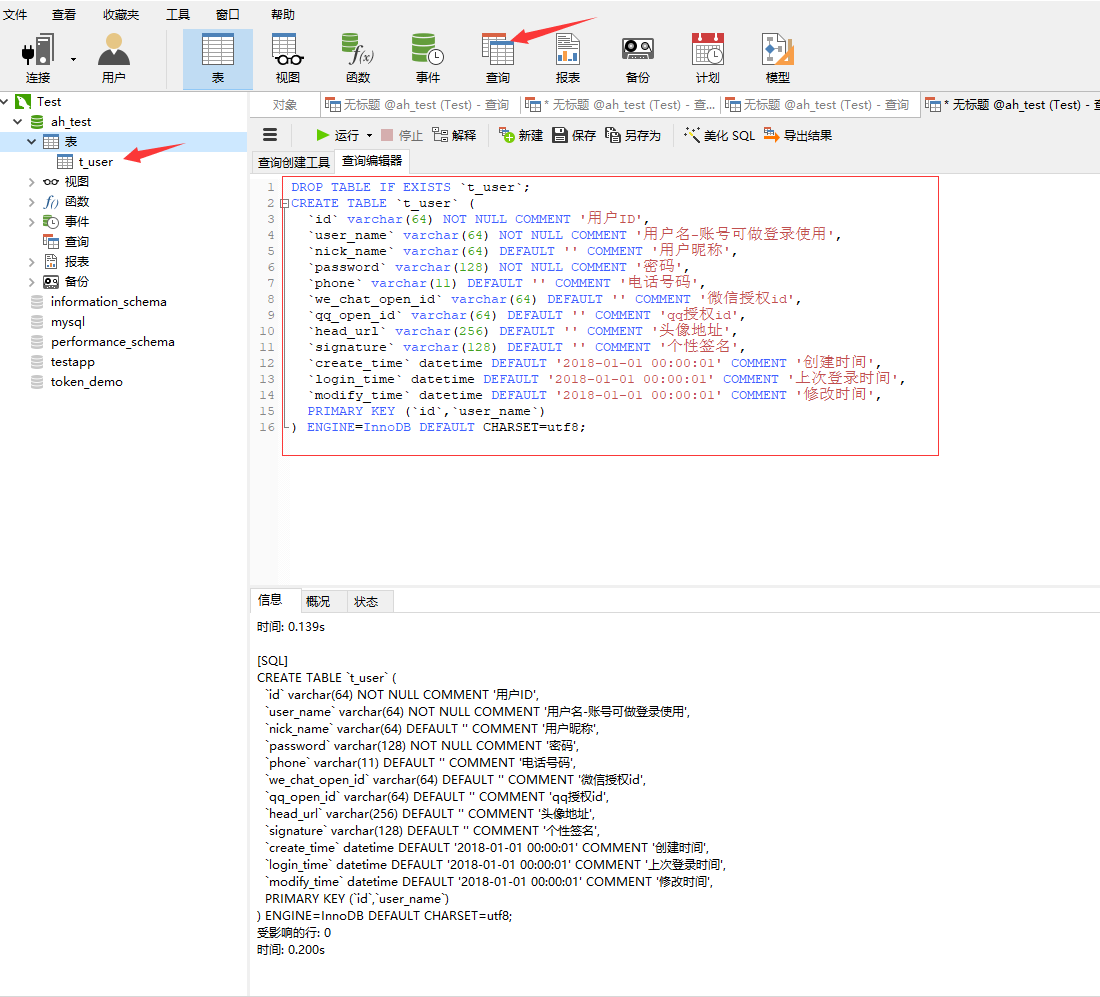Switch to 查询创建工具 tab
The height and width of the screenshot is (997, 1100).
[x=293, y=163]
